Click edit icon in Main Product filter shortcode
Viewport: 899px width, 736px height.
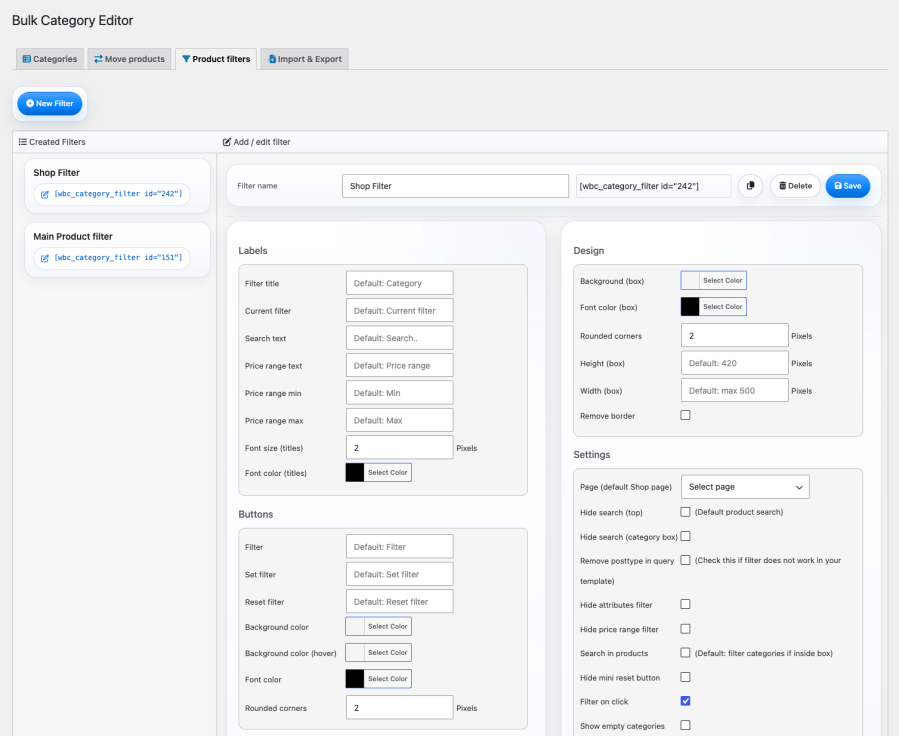click(x=45, y=258)
